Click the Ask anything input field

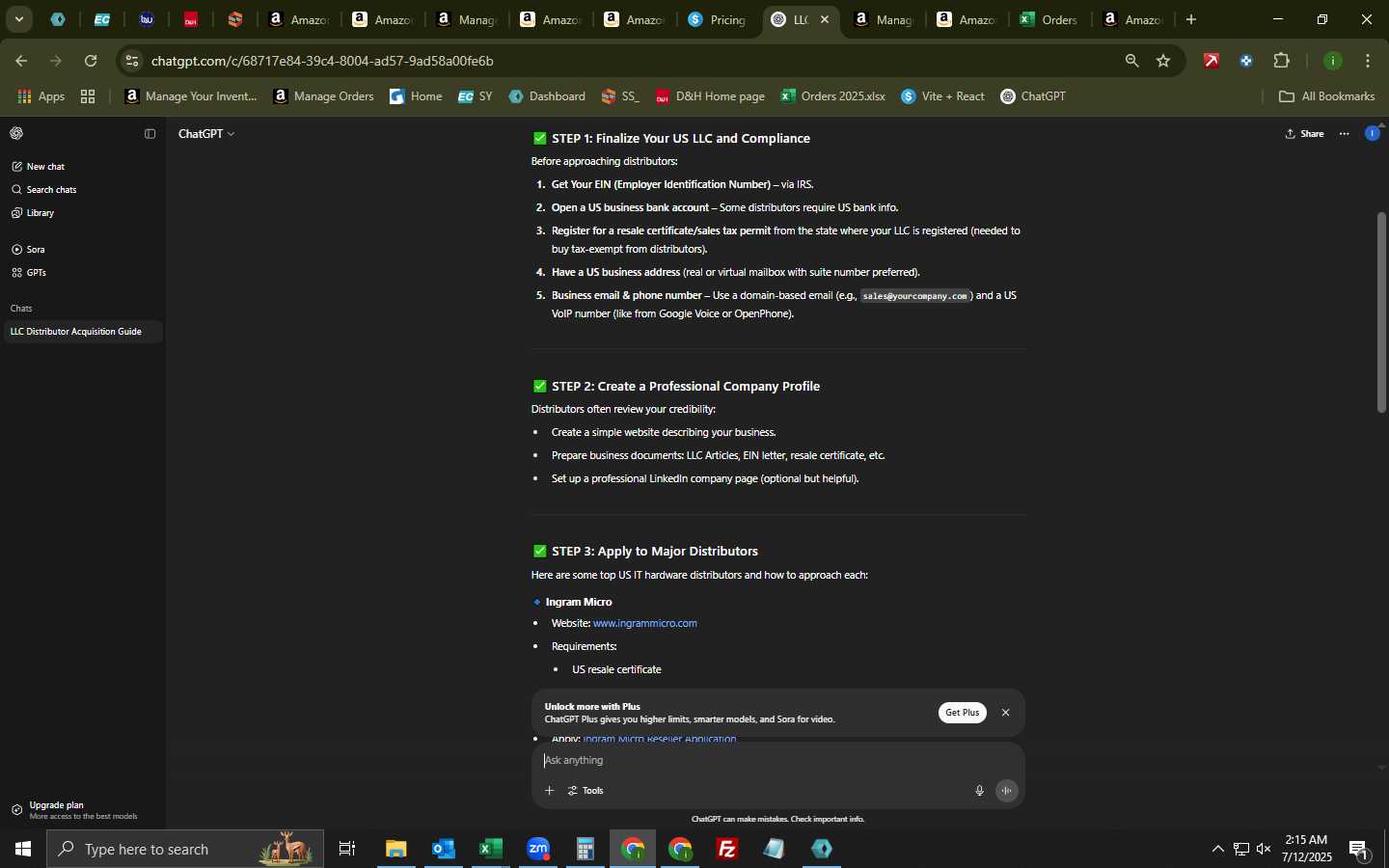(777, 761)
